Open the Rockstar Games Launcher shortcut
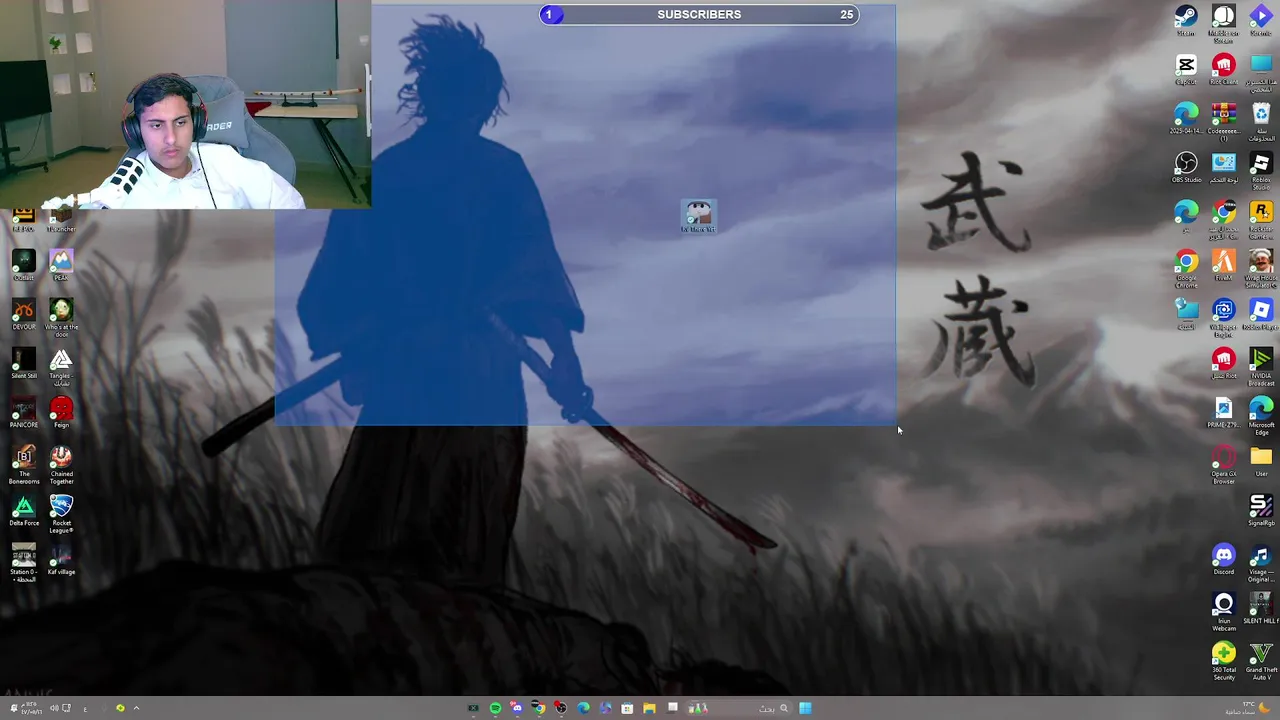This screenshot has width=1280, height=720. tap(1261, 218)
